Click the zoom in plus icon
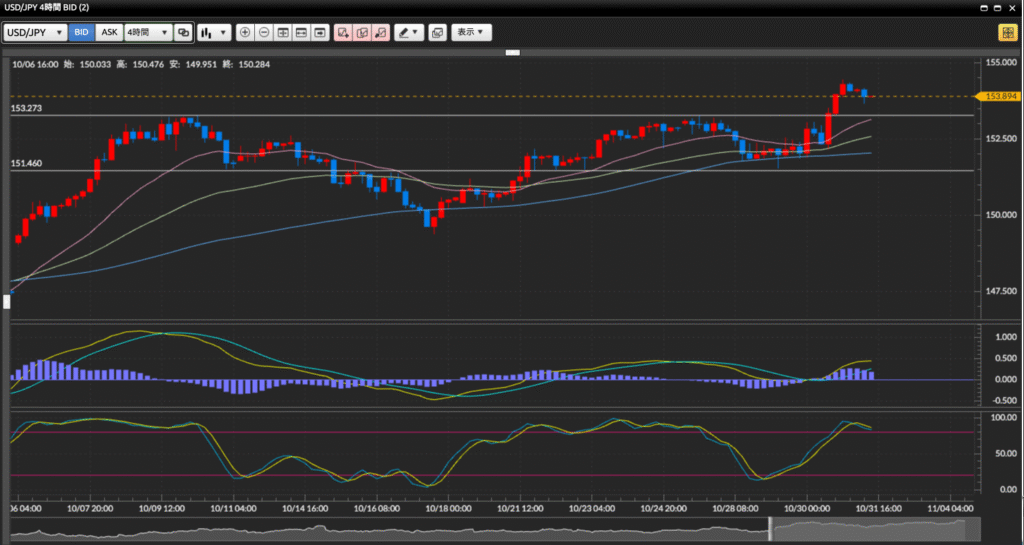The width and height of the screenshot is (1024, 545). tap(246, 32)
